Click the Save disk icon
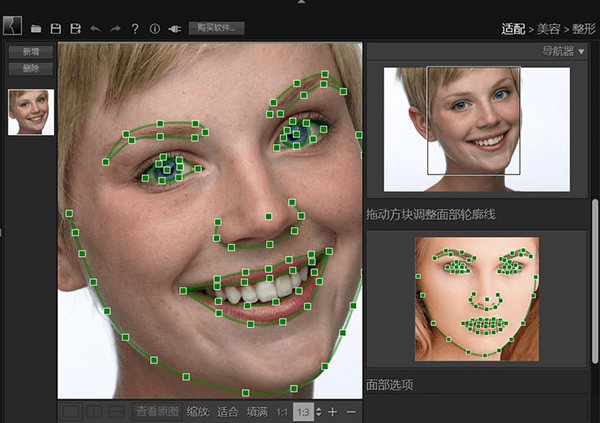Screen dimensions: 600x423 coord(56,29)
